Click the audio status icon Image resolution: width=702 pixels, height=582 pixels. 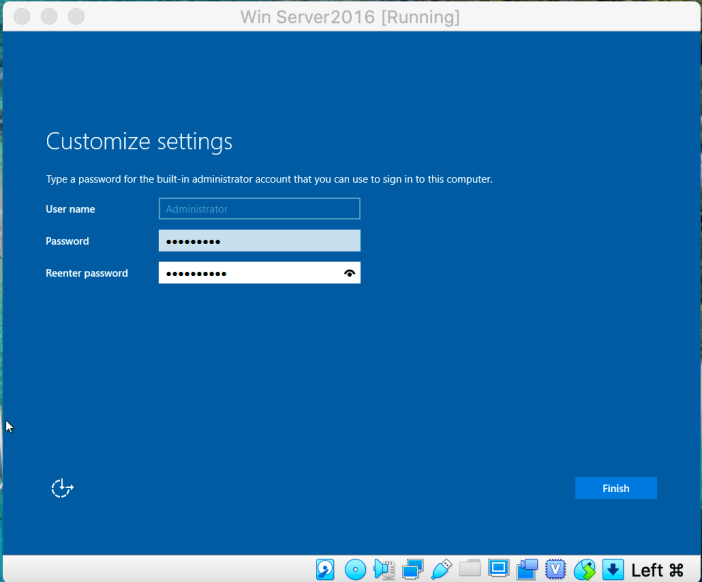point(384,569)
